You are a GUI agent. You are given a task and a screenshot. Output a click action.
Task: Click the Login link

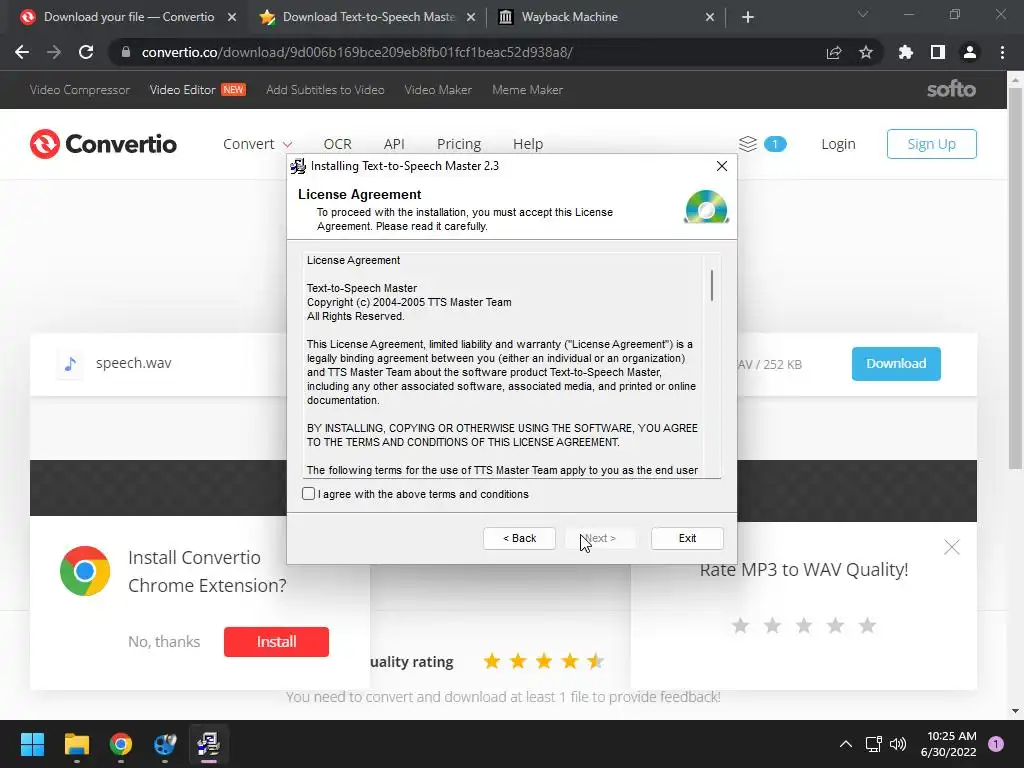click(838, 144)
